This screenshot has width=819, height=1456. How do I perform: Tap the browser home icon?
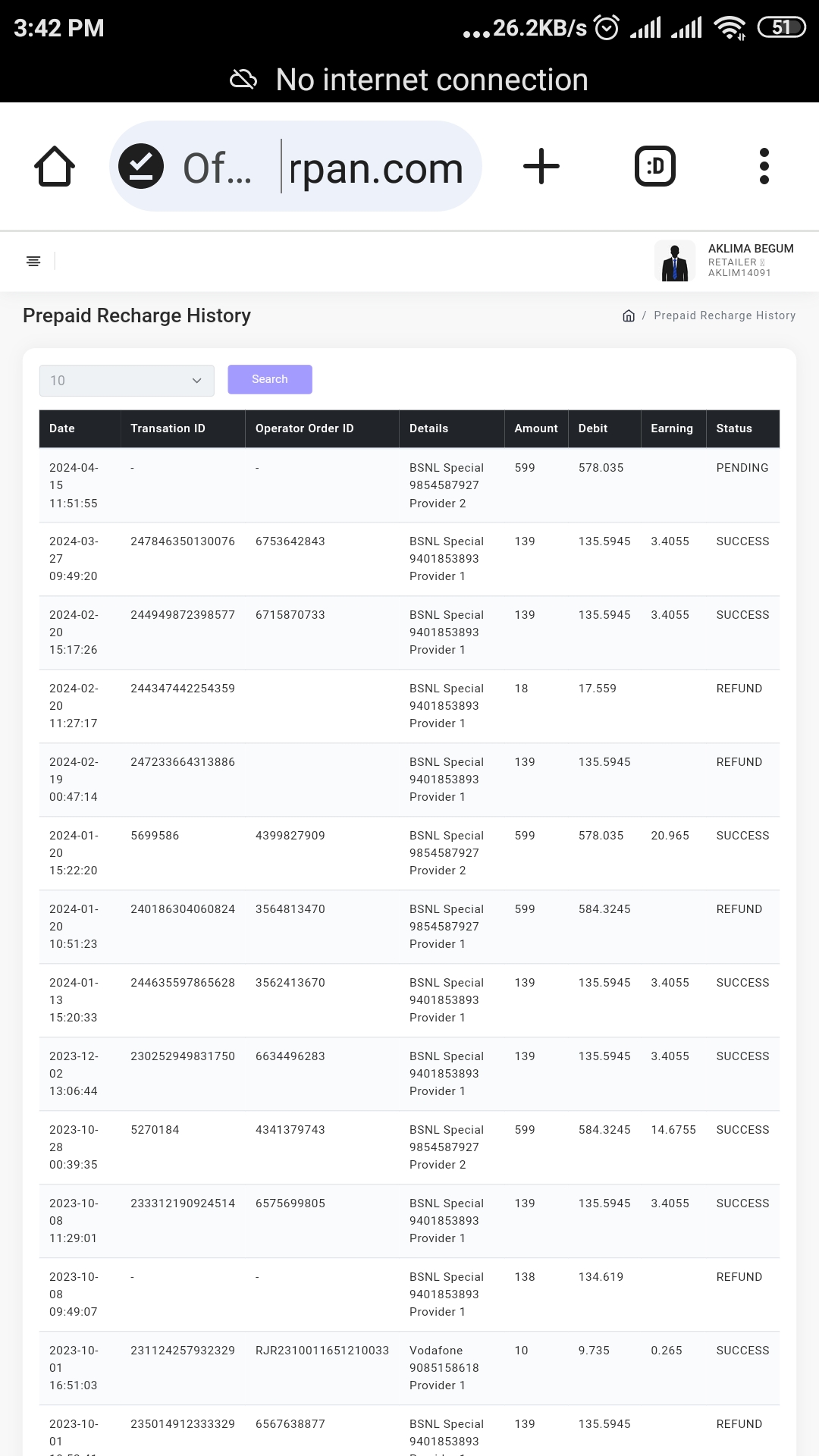[55, 166]
